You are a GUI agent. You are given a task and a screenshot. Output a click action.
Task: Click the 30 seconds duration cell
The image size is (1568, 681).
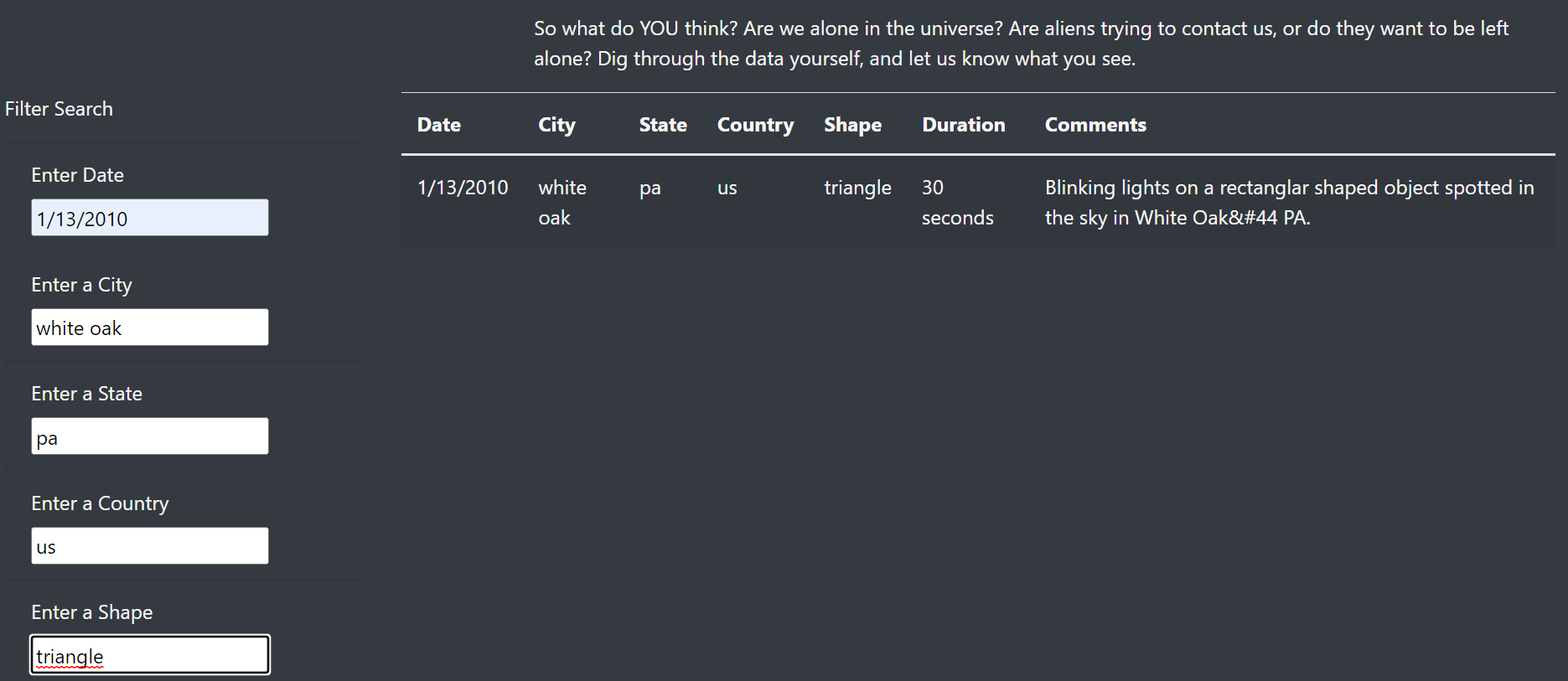point(957,203)
